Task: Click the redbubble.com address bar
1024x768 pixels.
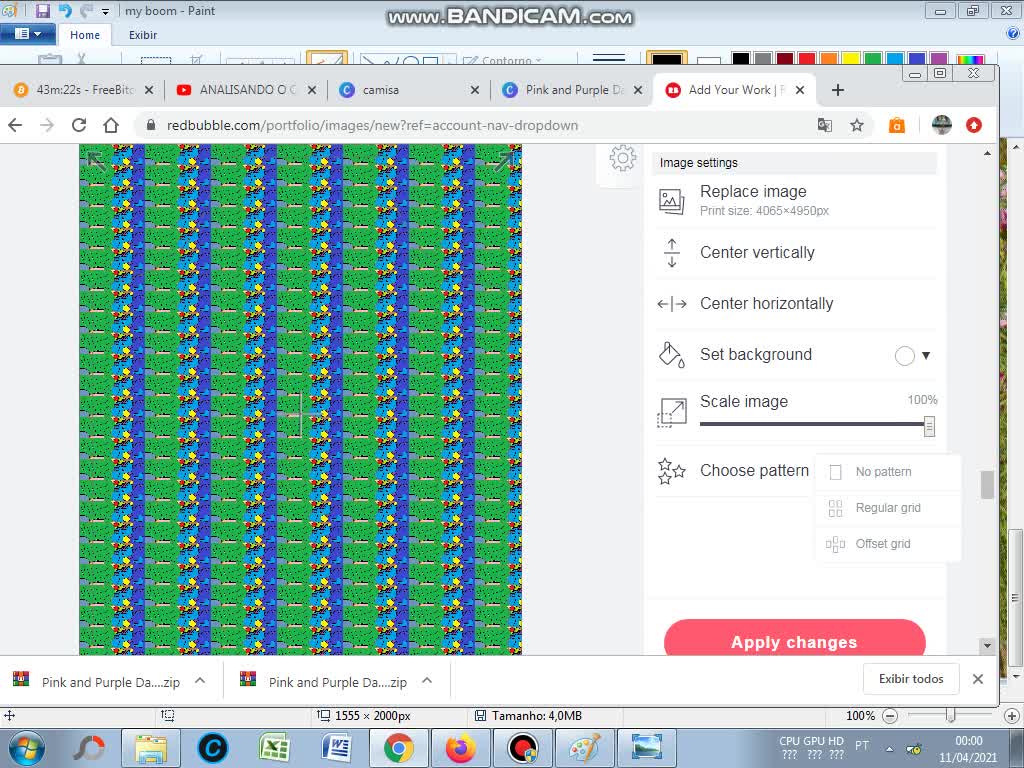Action: point(372,125)
